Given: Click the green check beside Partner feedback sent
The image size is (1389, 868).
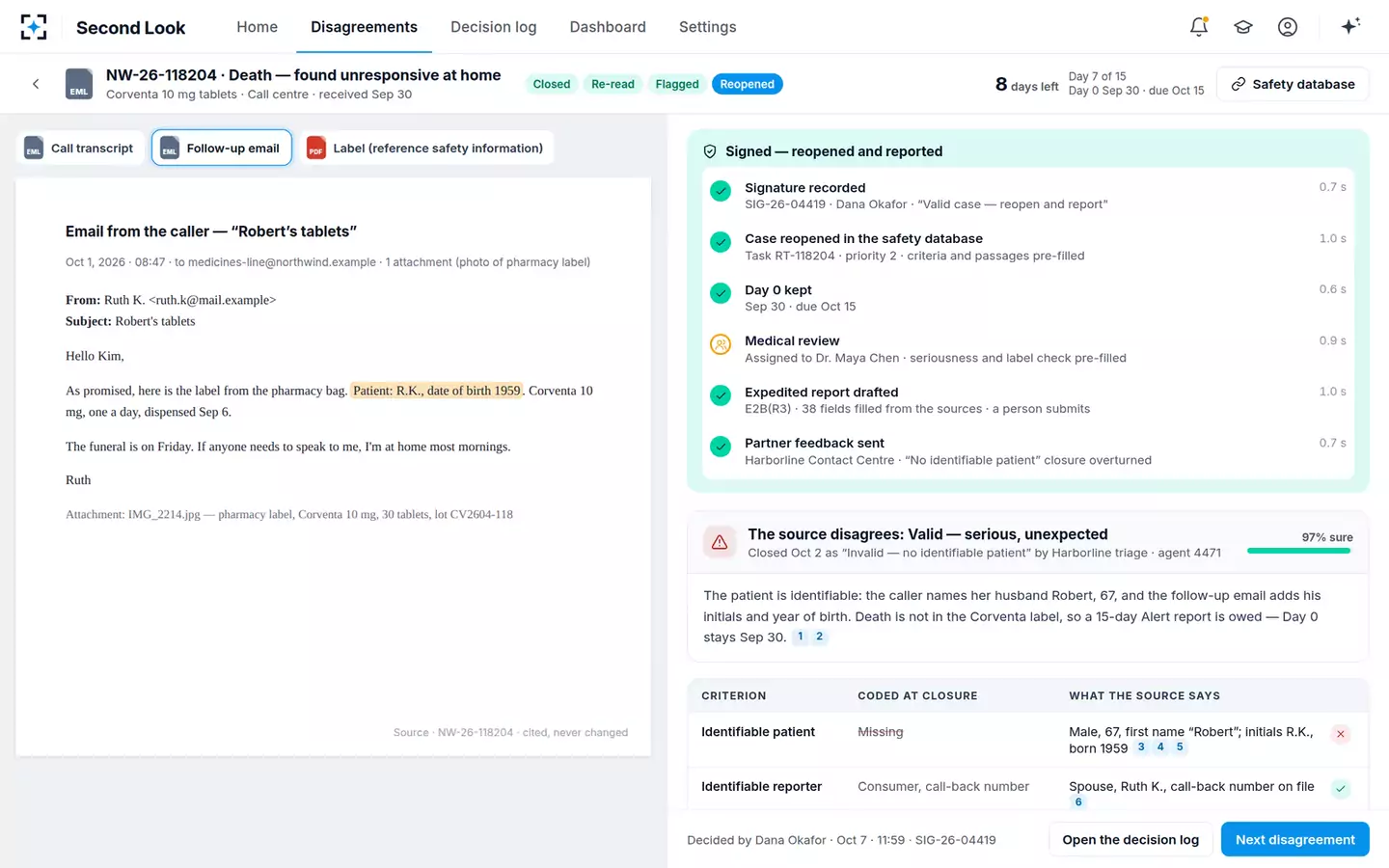Looking at the screenshot, I should 721,447.
